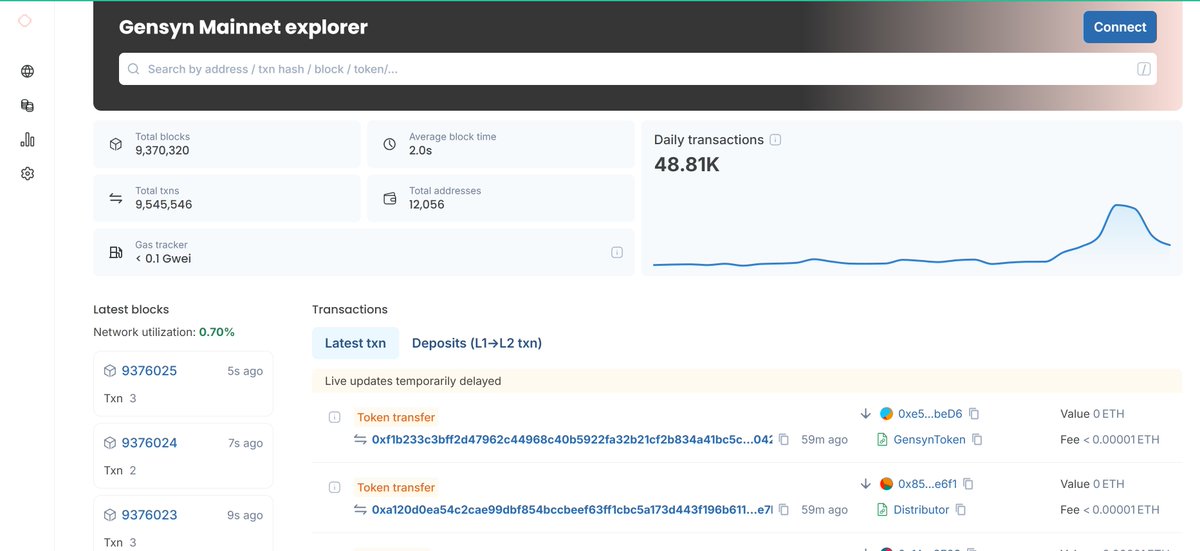Open the settings gear in sidebar
This screenshot has width=1200, height=551.
[27, 174]
